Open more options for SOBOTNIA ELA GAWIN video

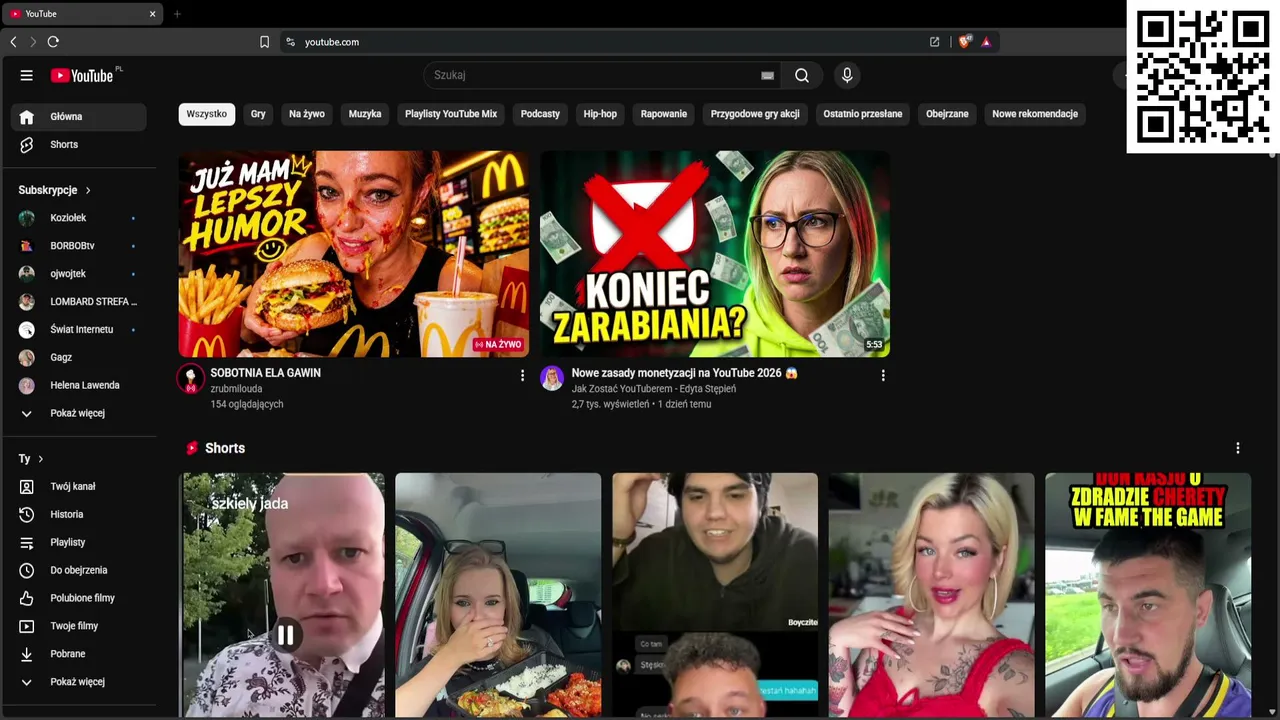522,375
